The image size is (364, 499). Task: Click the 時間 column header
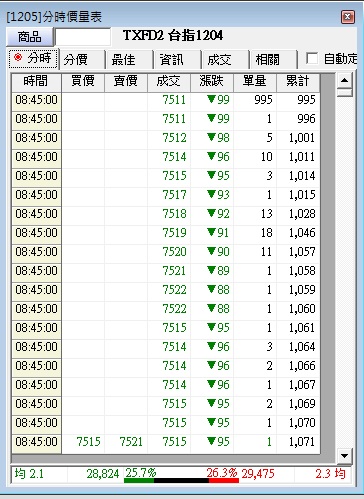tap(36, 82)
